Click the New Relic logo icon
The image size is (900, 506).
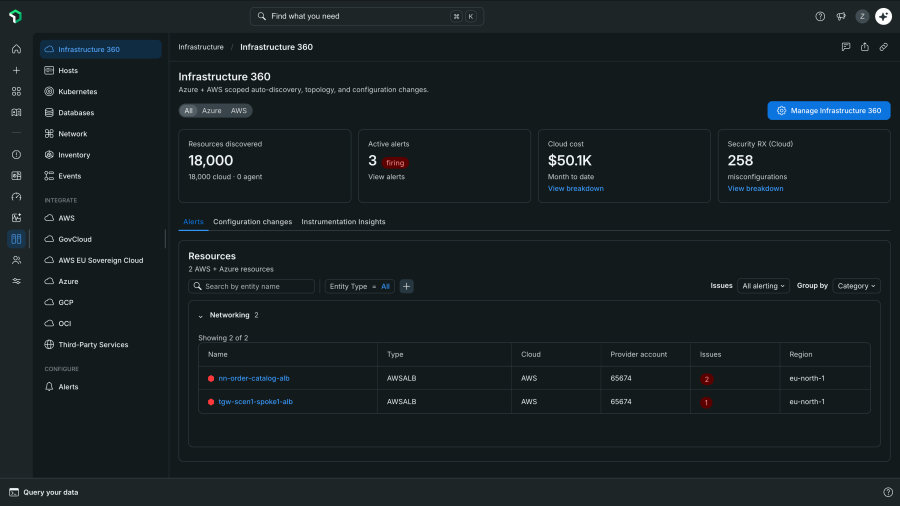coord(15,16)
